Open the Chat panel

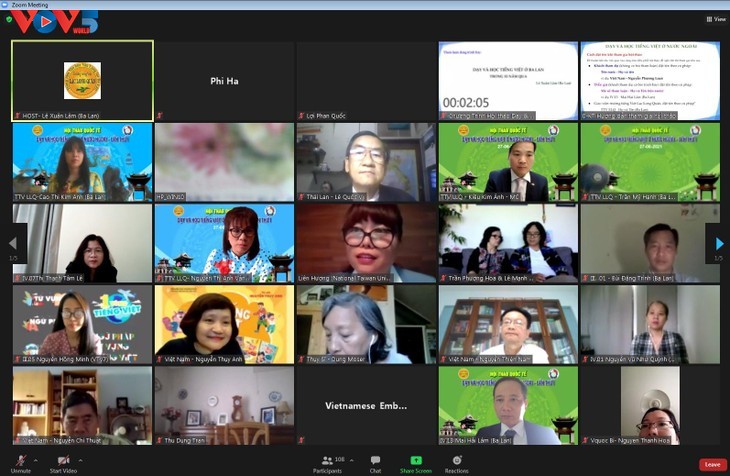pyautogui.click(x=375, y=461)
